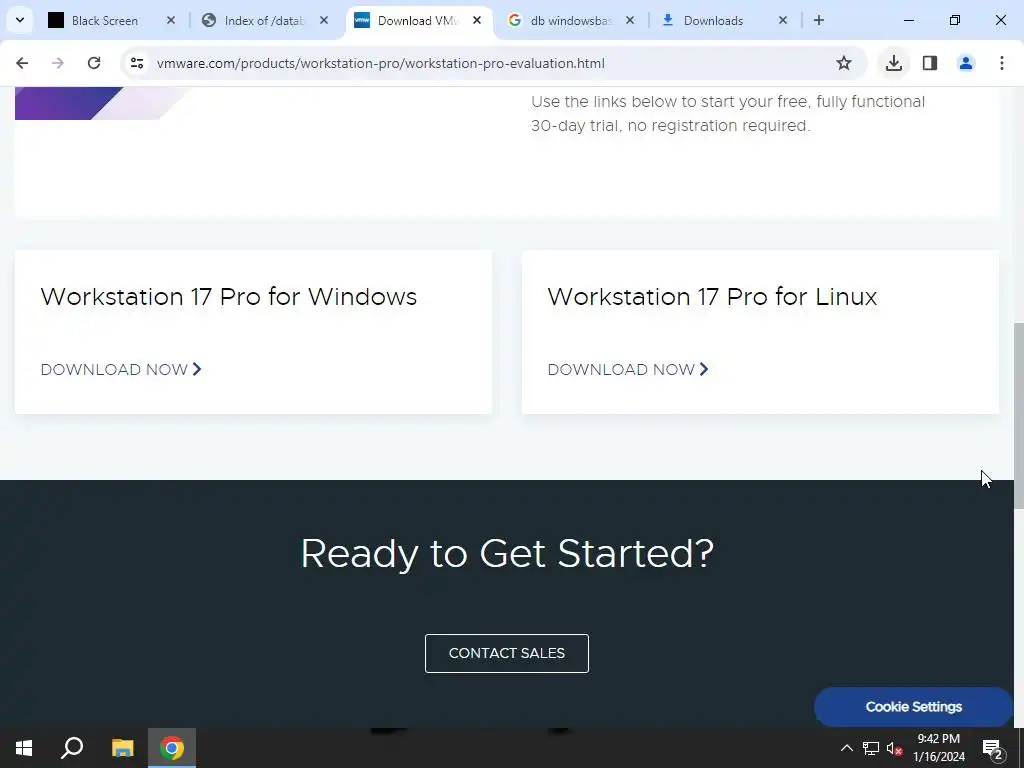
Task: Expand the tab search dropdown
Action: coord(20,20)
